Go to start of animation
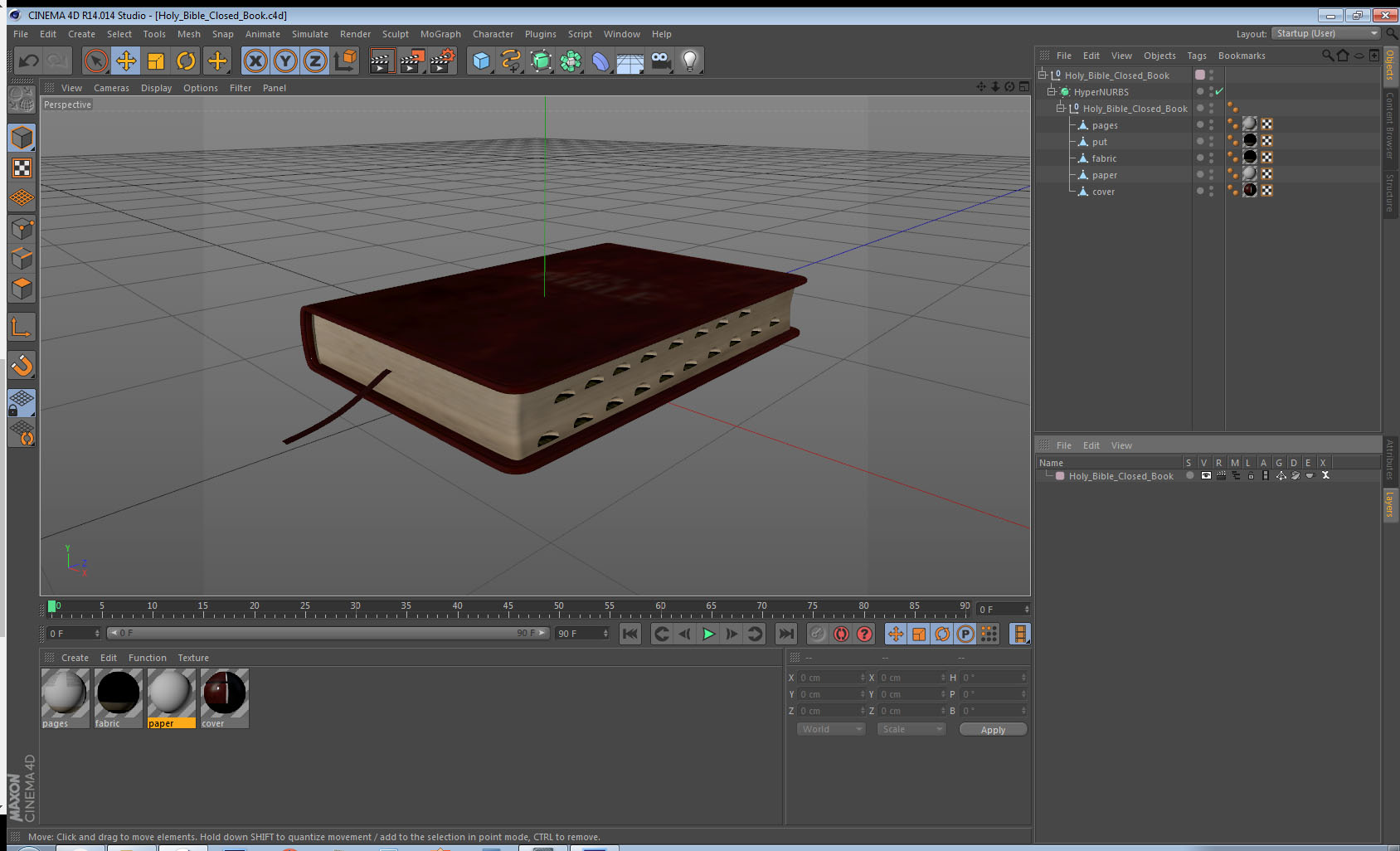The image size is (1400, 851). tap(630, 634)
